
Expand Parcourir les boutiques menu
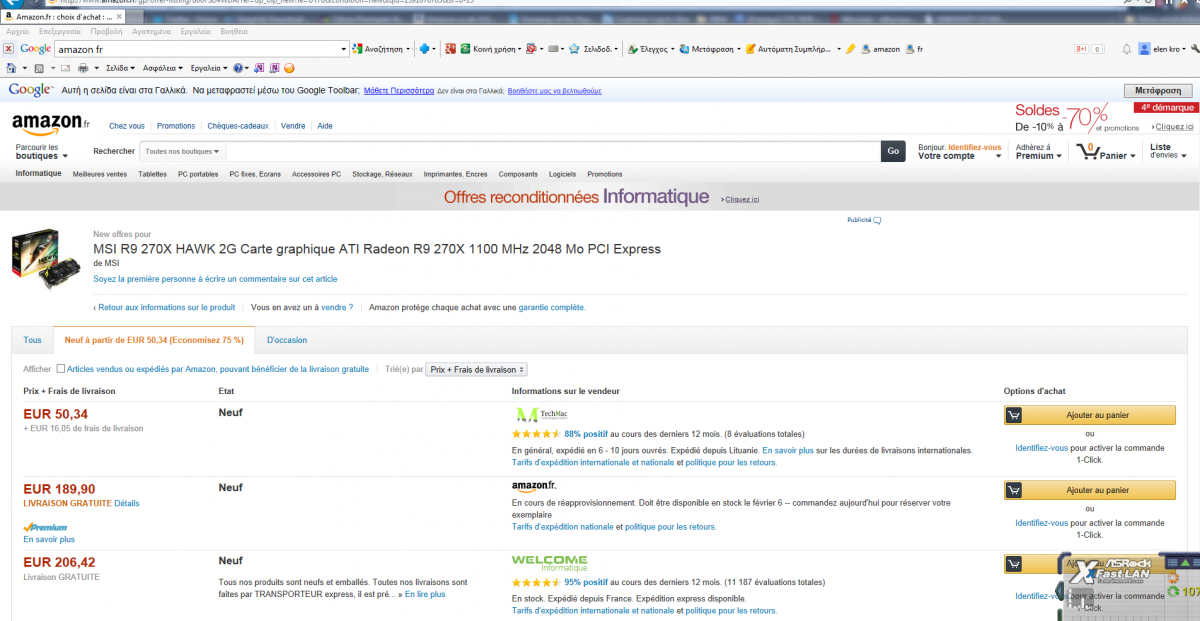tap(42, 151)
